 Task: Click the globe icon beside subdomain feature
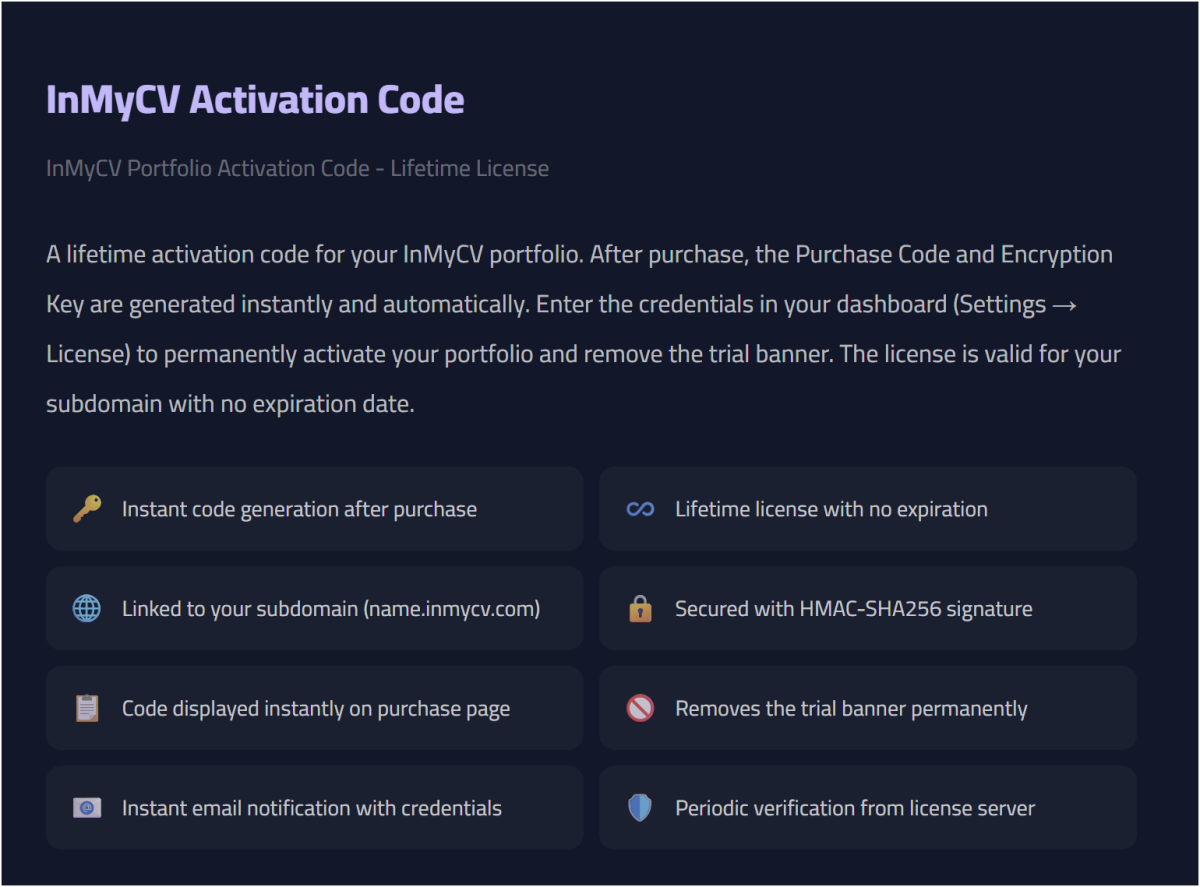(x=87, y=608)
